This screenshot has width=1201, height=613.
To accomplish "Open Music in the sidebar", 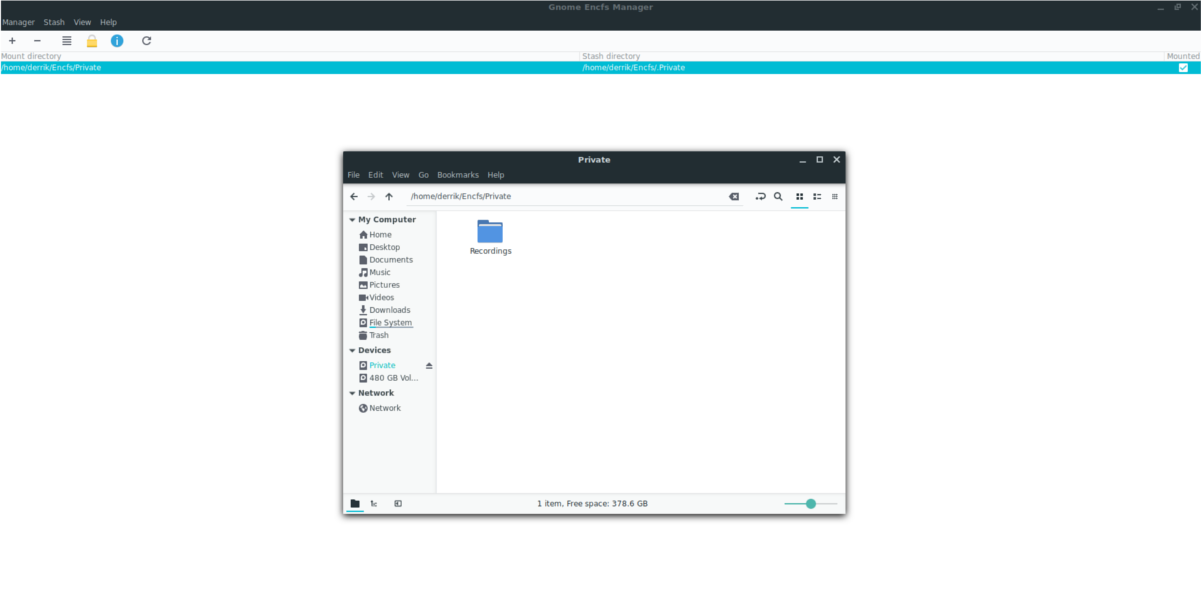I will pyautogui.click(x=380, y=272).
